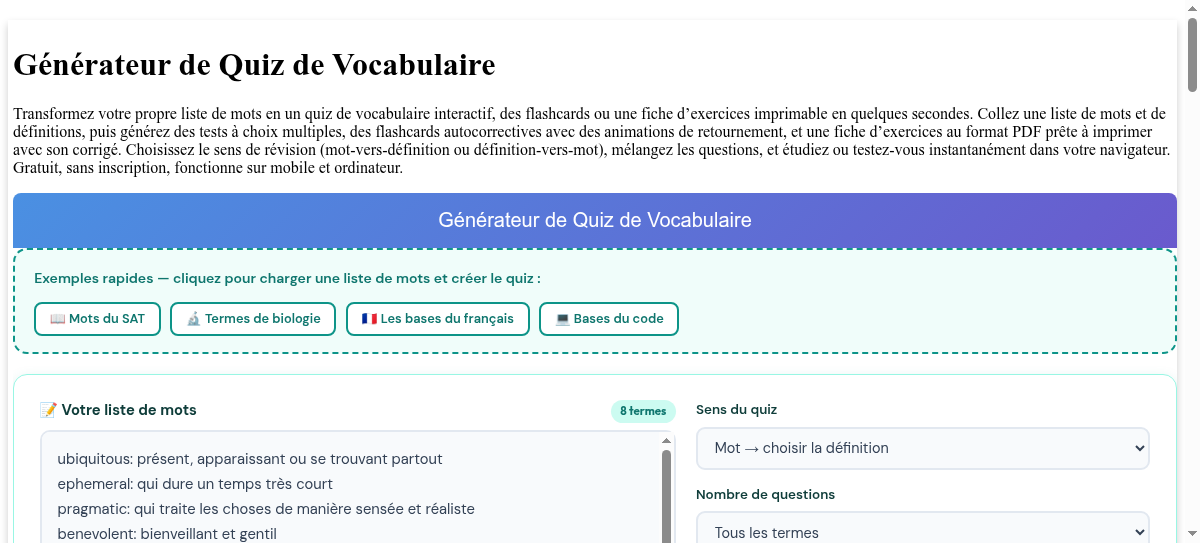
Task: Click the 8 termes count badge
Action: 643,411
